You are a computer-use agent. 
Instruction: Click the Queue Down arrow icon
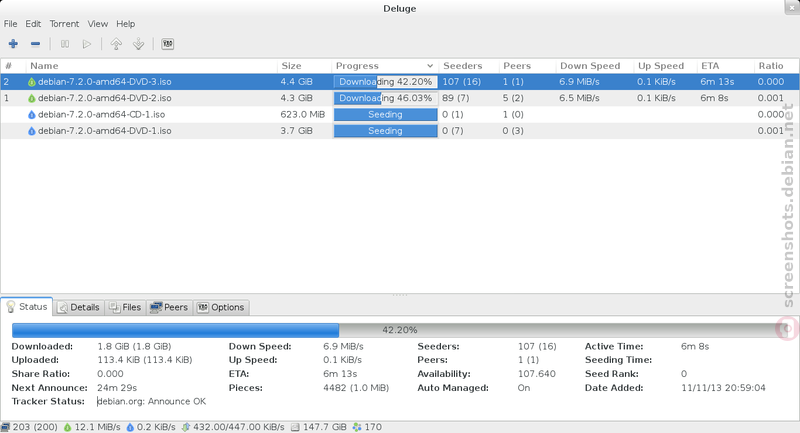138,44
